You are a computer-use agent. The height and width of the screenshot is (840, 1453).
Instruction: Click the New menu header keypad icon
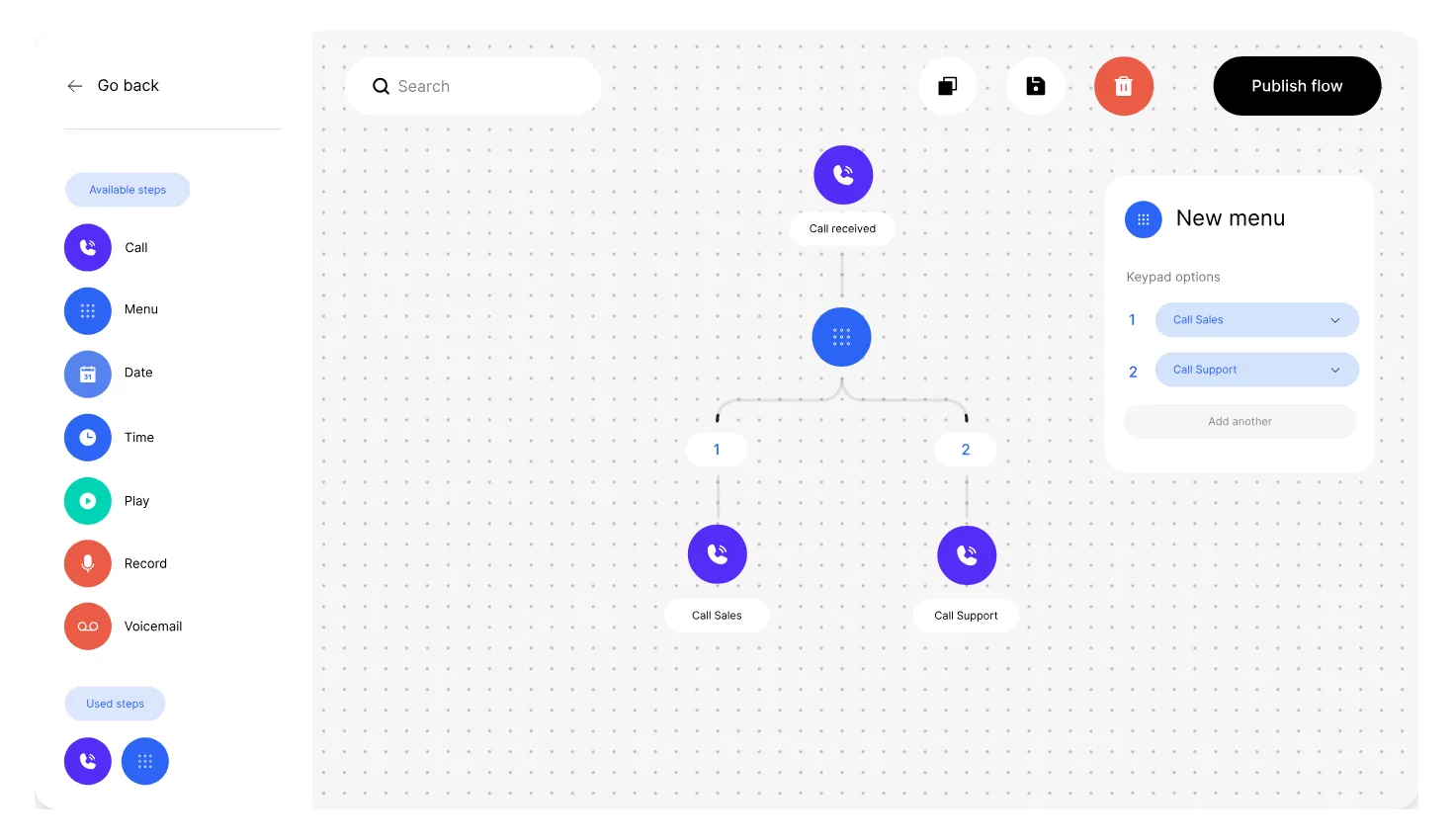(1144, 219)
